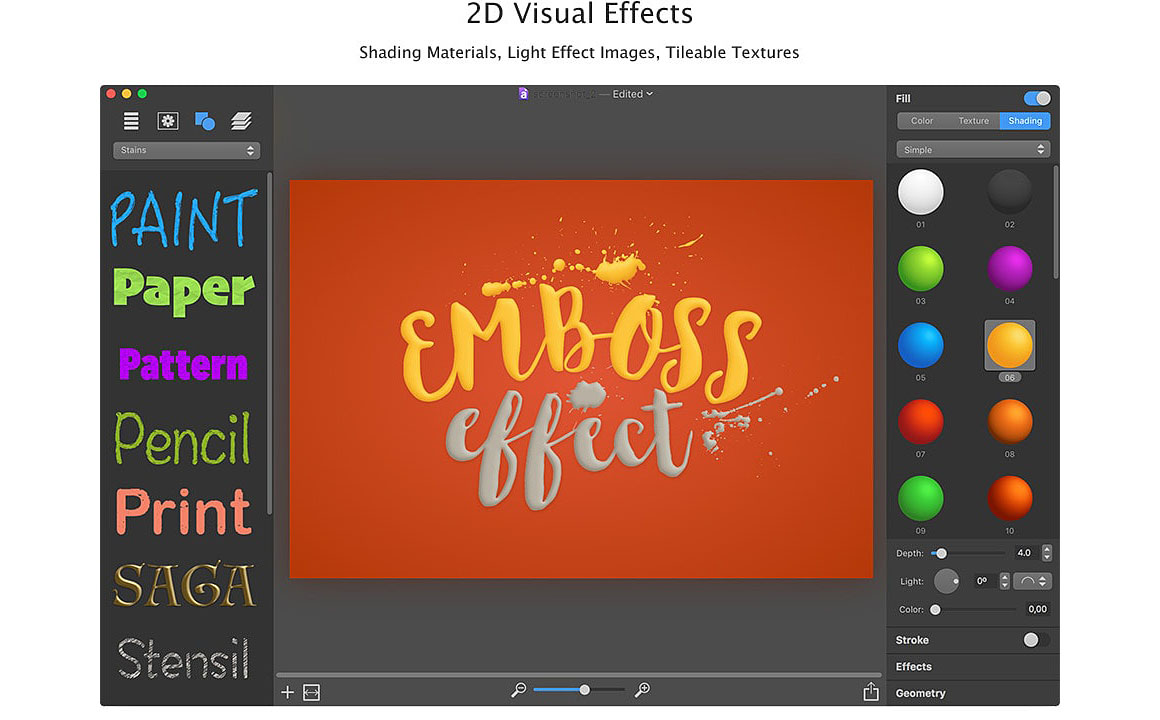Click the document icon in title bar
Image resolution: width=1160 pixels, height=720 pixels.
pos(523,94)
